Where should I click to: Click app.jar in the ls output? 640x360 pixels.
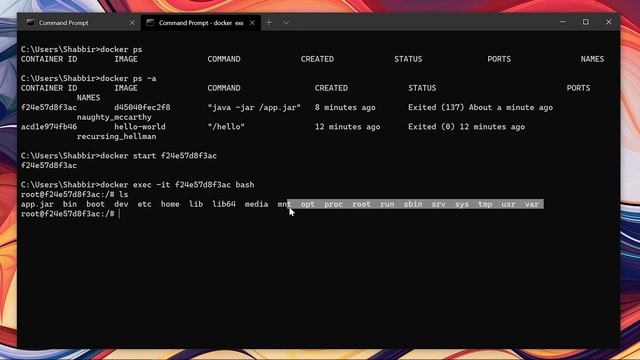pos(37,204)
